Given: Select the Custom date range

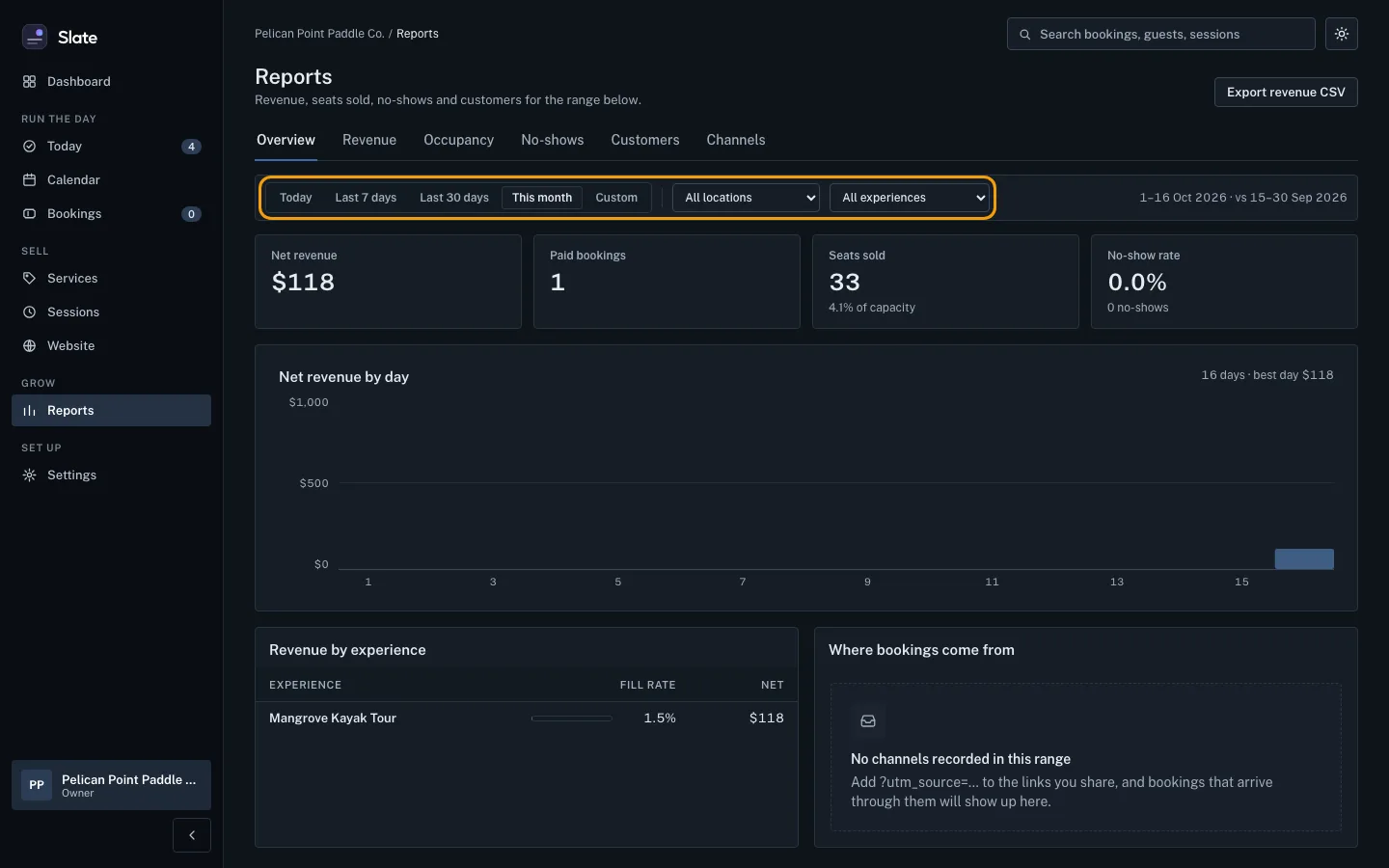Looking at the screenshot, I should click(616, 198).
